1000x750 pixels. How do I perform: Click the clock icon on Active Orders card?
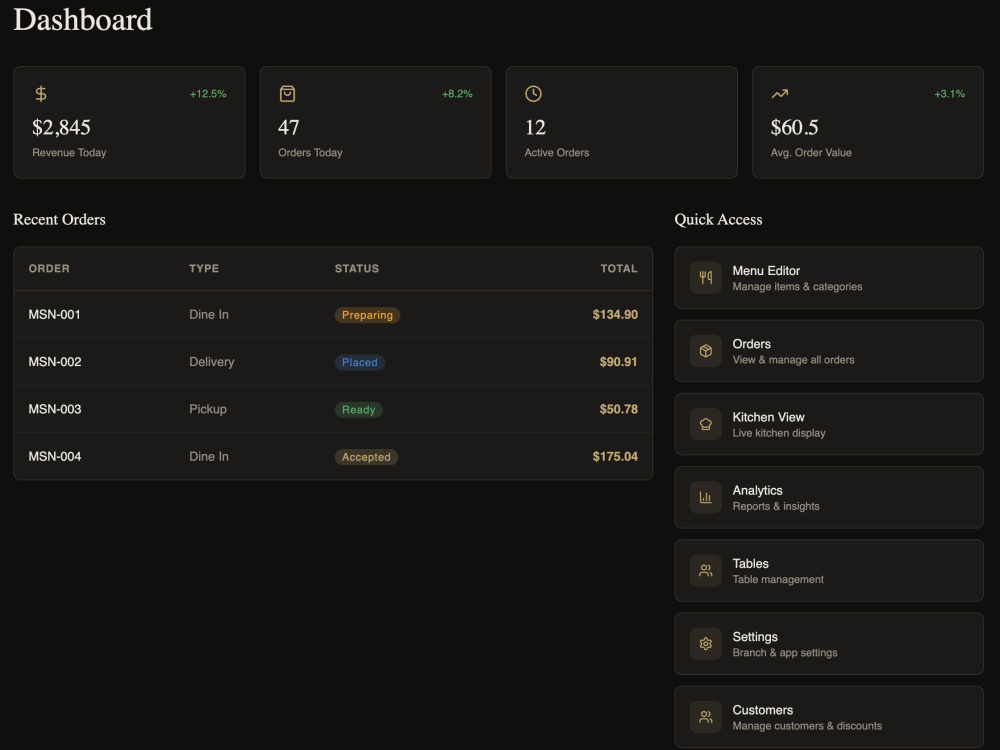533,94
